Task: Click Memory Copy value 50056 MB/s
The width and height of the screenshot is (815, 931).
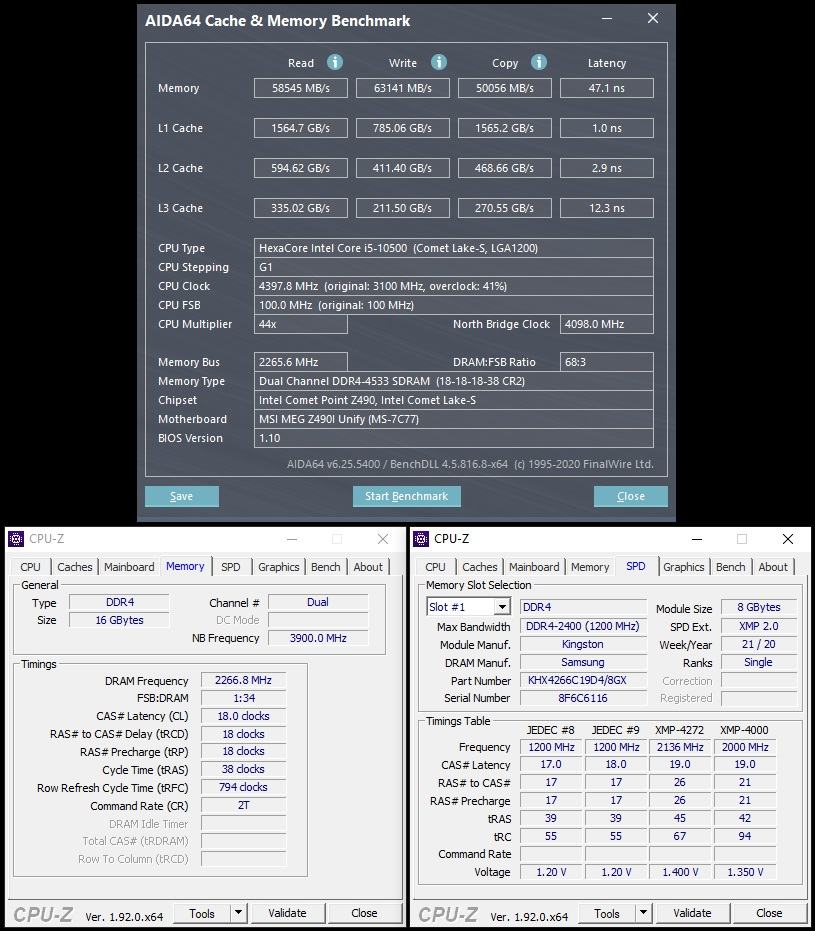Action: click(x=505, y=88)
